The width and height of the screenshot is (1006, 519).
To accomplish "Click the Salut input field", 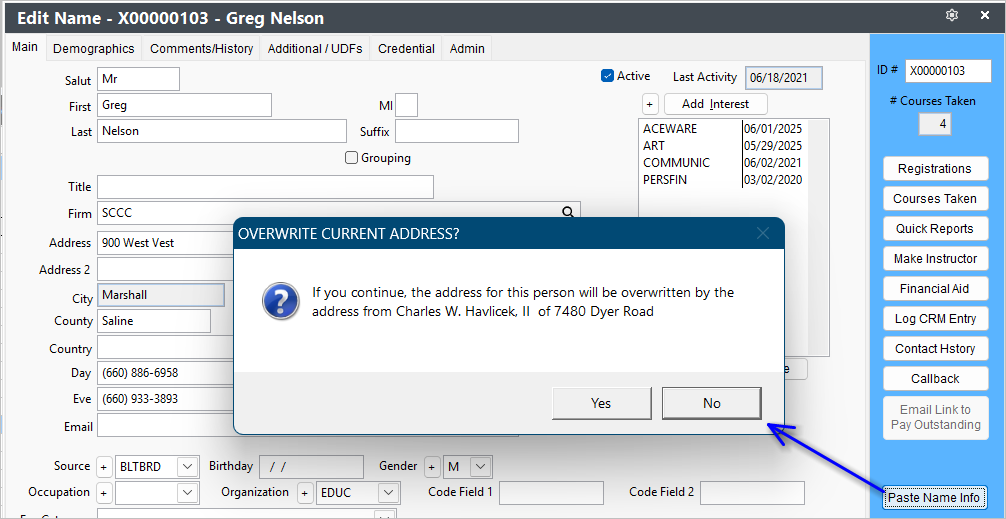I will (139, 80).
